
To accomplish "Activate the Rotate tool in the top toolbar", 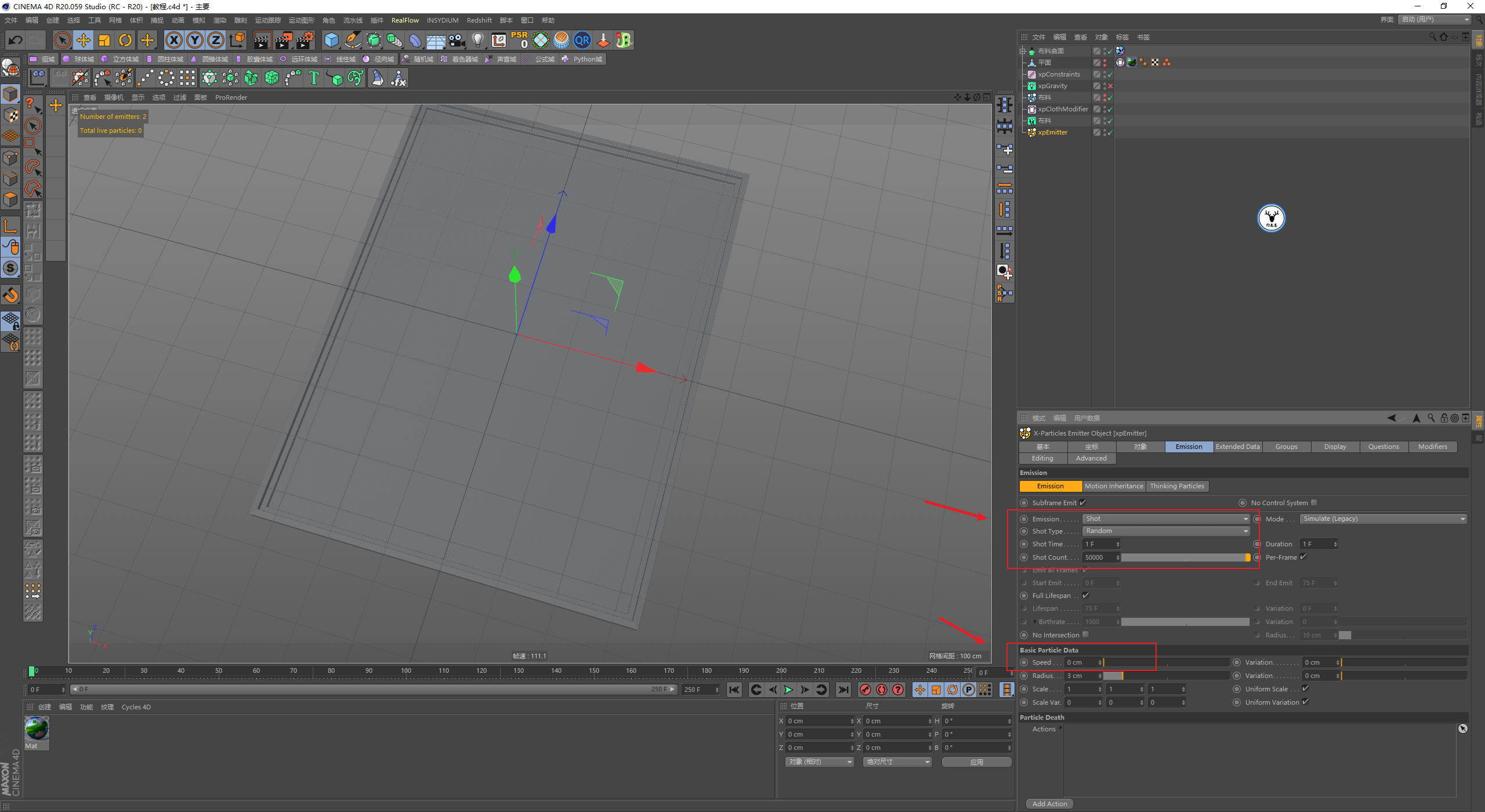I will click(125, 40).
